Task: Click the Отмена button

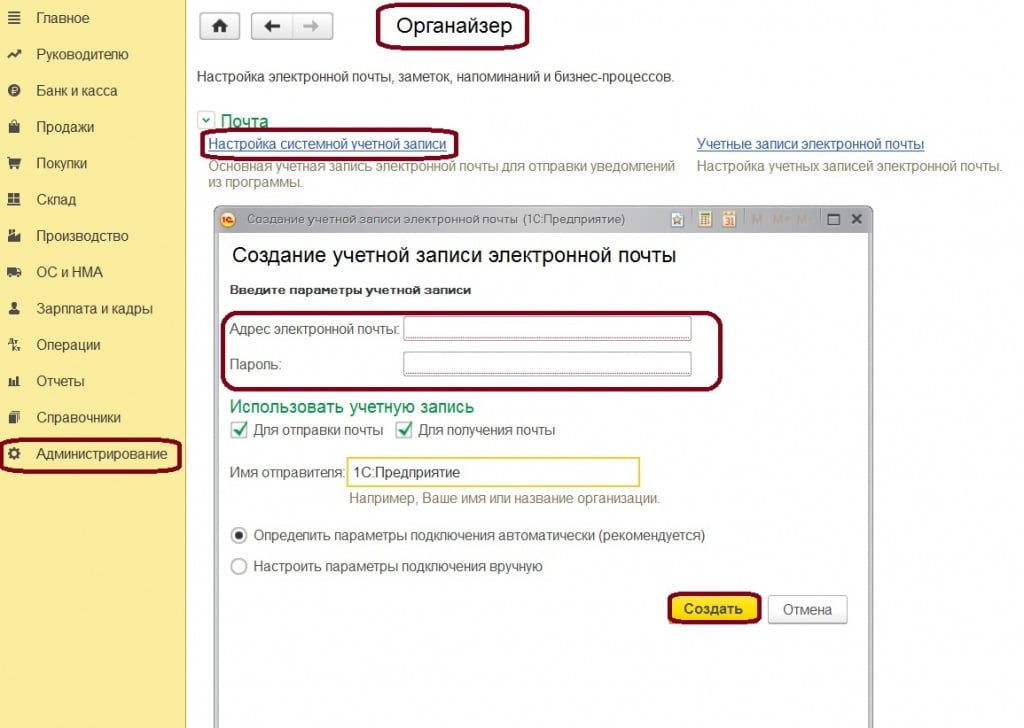Action: [x=807, y=609]
